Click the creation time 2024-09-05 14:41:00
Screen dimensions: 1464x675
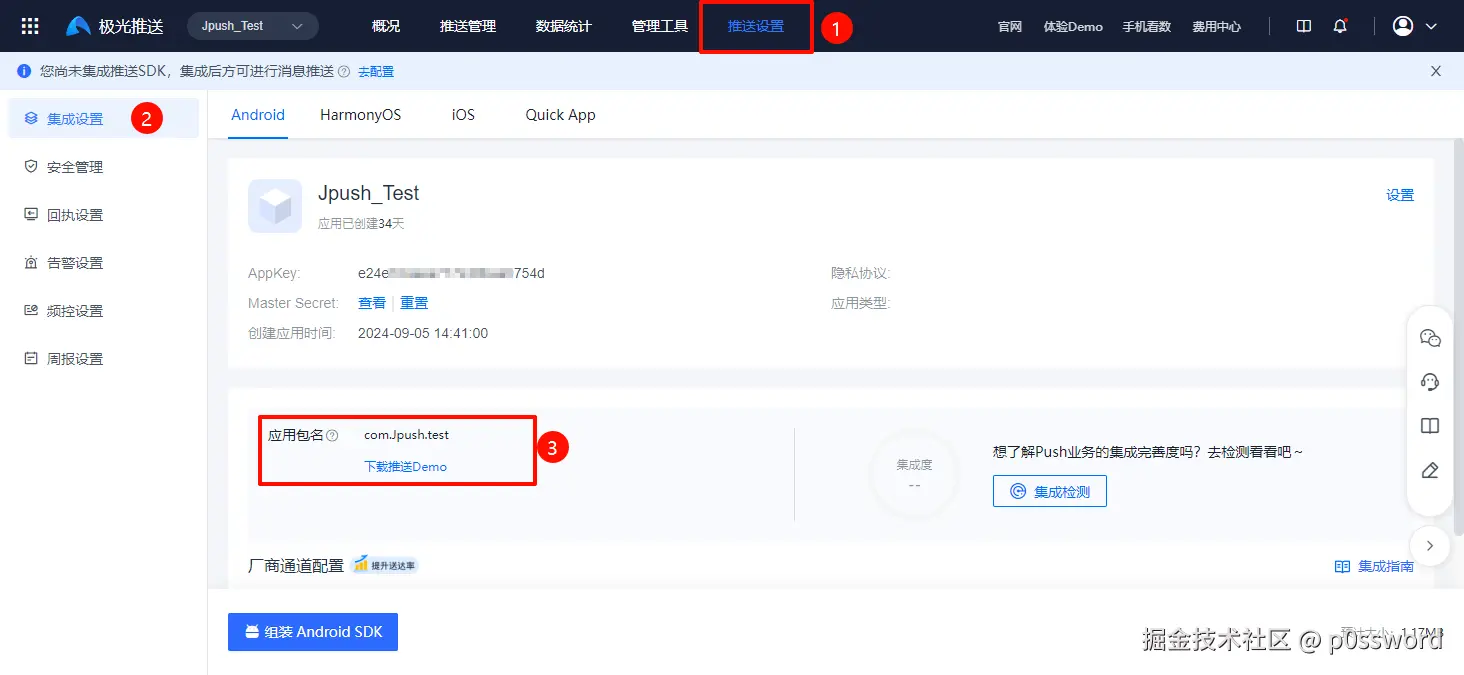423,333
